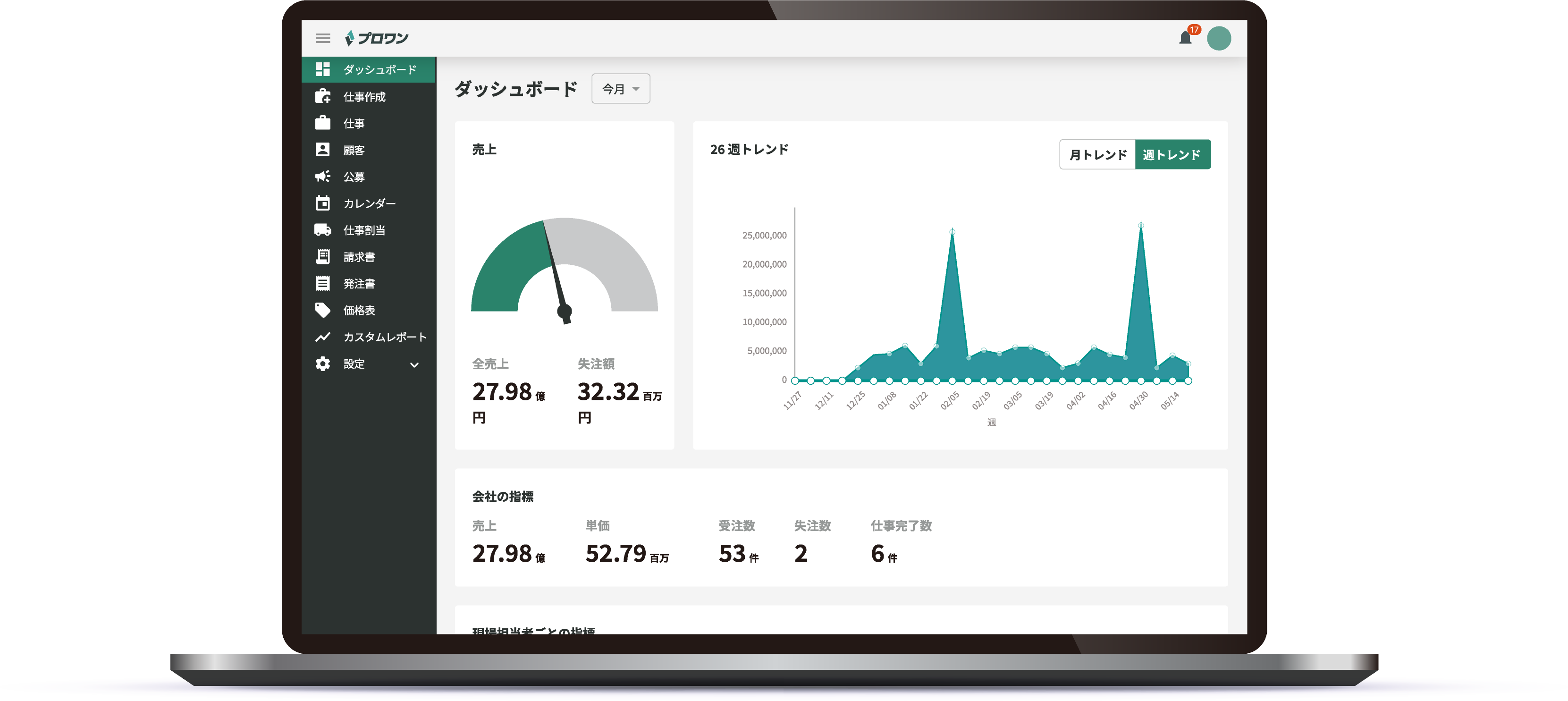Click the 04/30 peak data point

[x=1141, y=226]
